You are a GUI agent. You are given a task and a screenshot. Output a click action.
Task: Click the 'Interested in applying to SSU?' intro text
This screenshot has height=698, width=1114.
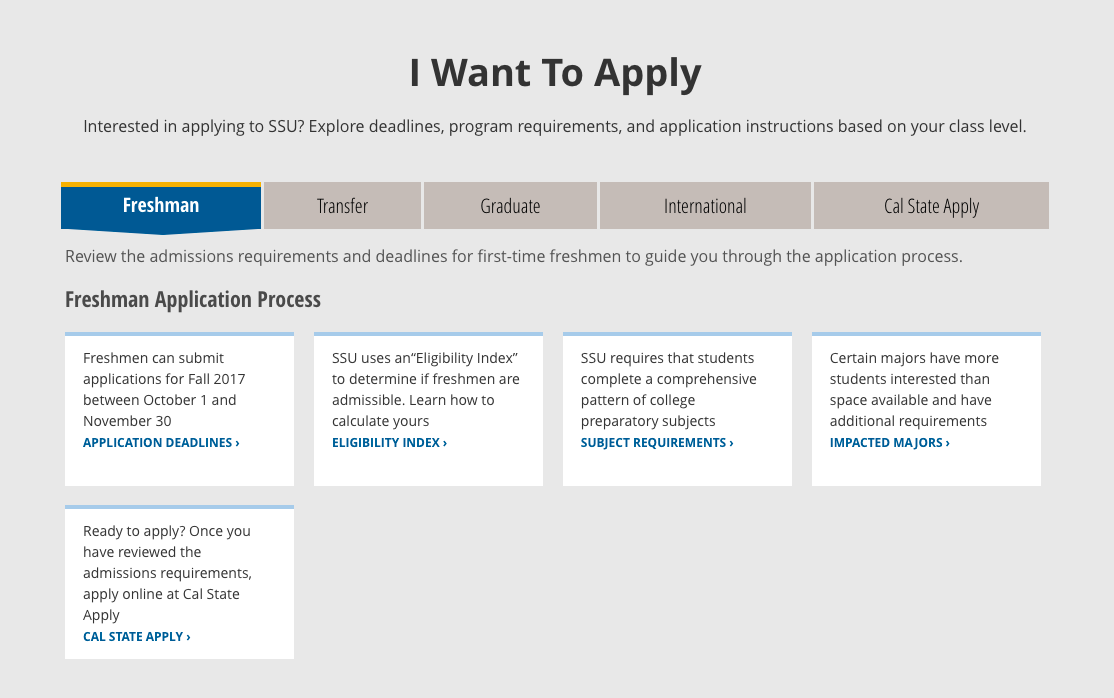click(555, 127)
